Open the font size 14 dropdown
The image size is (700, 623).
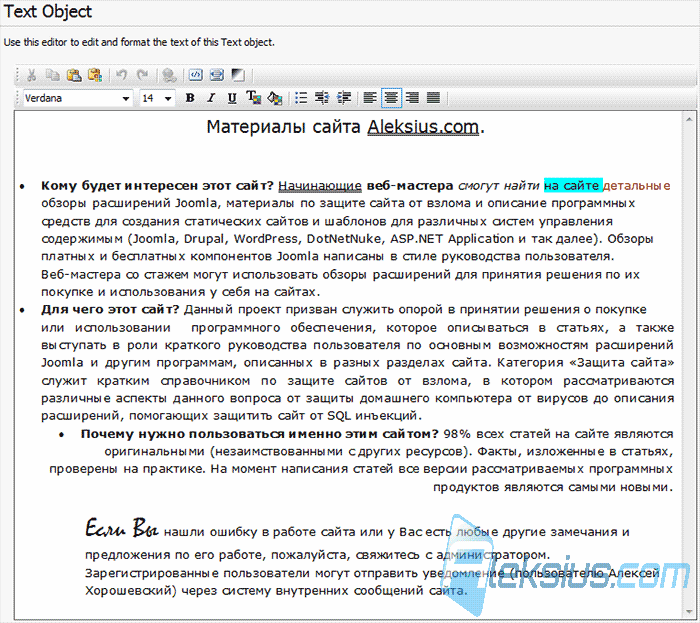point(157,98)
